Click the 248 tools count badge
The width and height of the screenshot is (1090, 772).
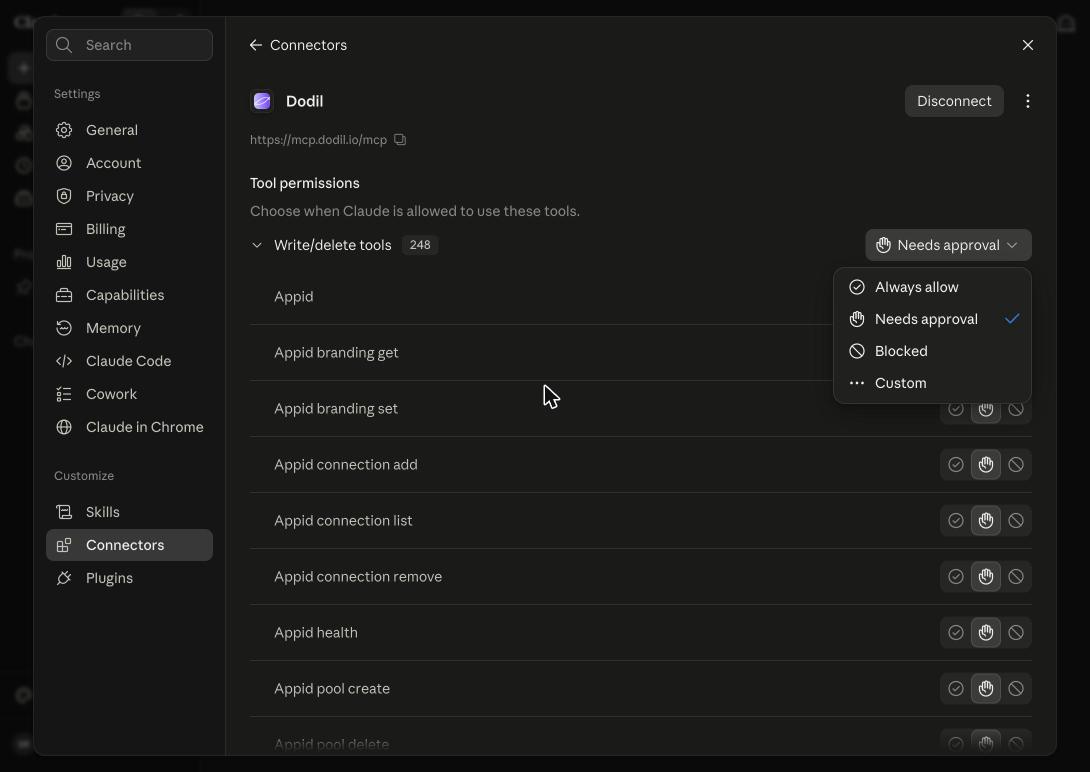(x=420, y=245)
